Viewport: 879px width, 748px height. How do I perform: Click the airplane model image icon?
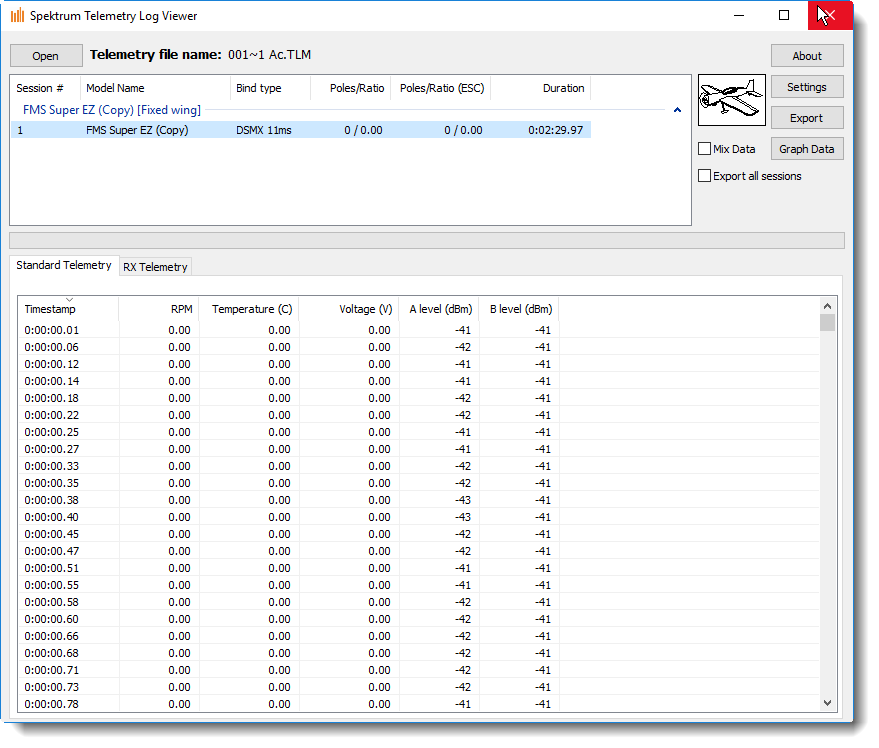pyautogui.click(x=731, y=99)
